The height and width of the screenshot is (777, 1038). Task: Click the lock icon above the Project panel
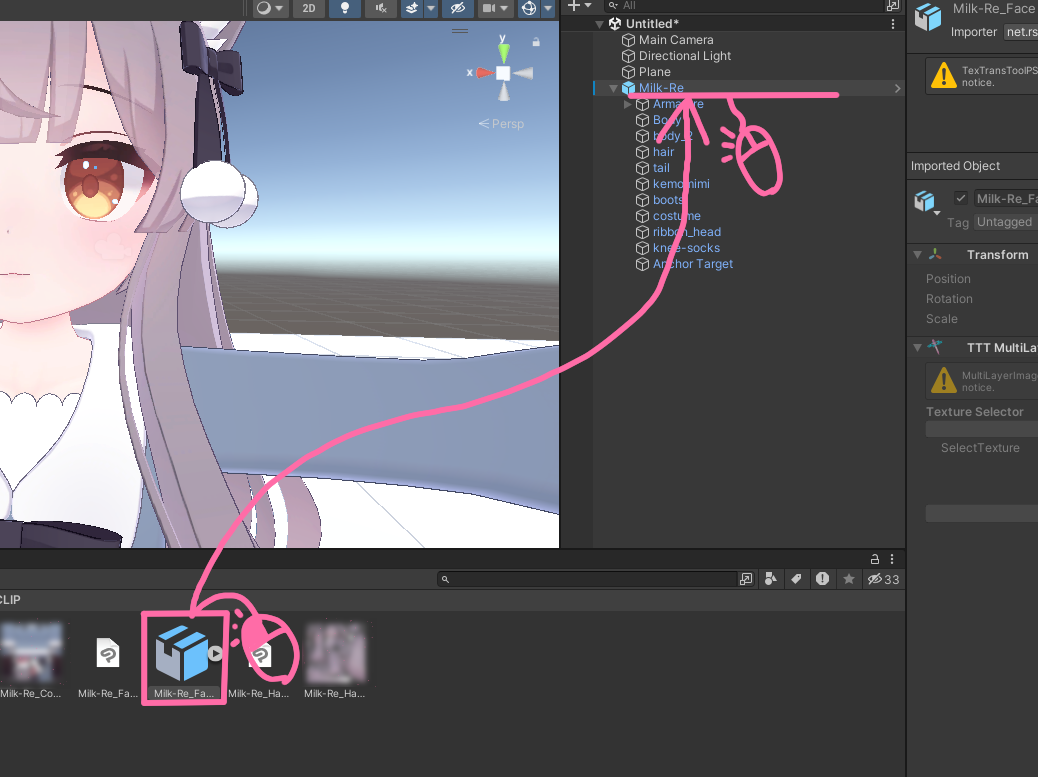point(876,559)
